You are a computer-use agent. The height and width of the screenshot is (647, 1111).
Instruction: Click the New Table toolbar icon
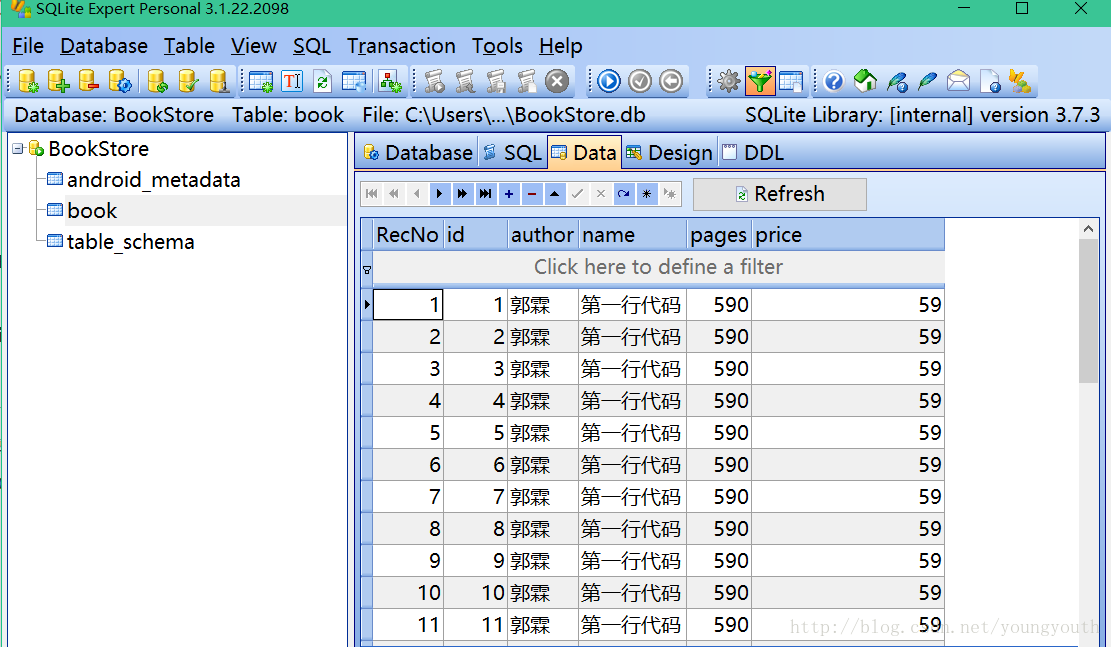coord(261,81)
